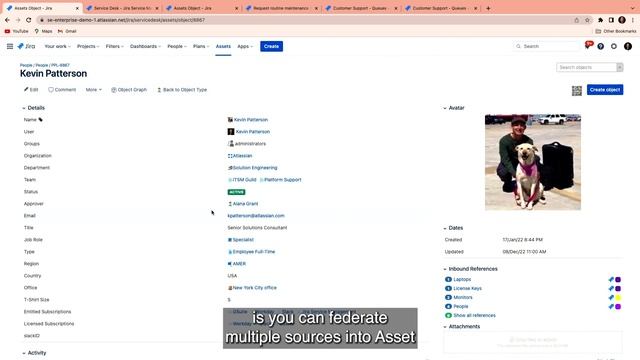640x360 pixels.
Task: Open the kpatterson@atlassian.com email link
Action: point(256,216)
